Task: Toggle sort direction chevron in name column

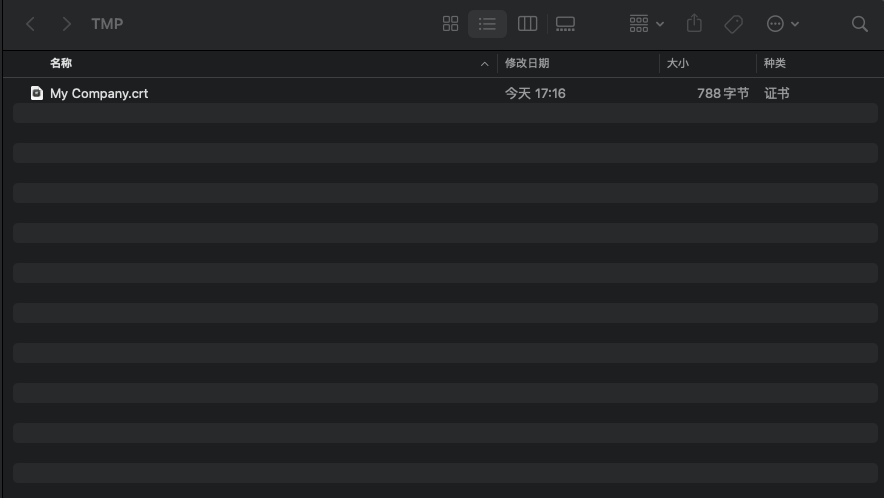Action: [x=484, y=64]
